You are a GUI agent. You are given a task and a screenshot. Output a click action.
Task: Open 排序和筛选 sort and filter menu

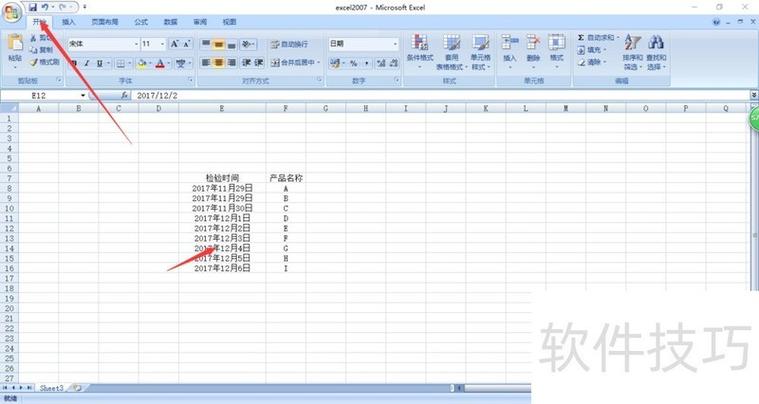632,52
